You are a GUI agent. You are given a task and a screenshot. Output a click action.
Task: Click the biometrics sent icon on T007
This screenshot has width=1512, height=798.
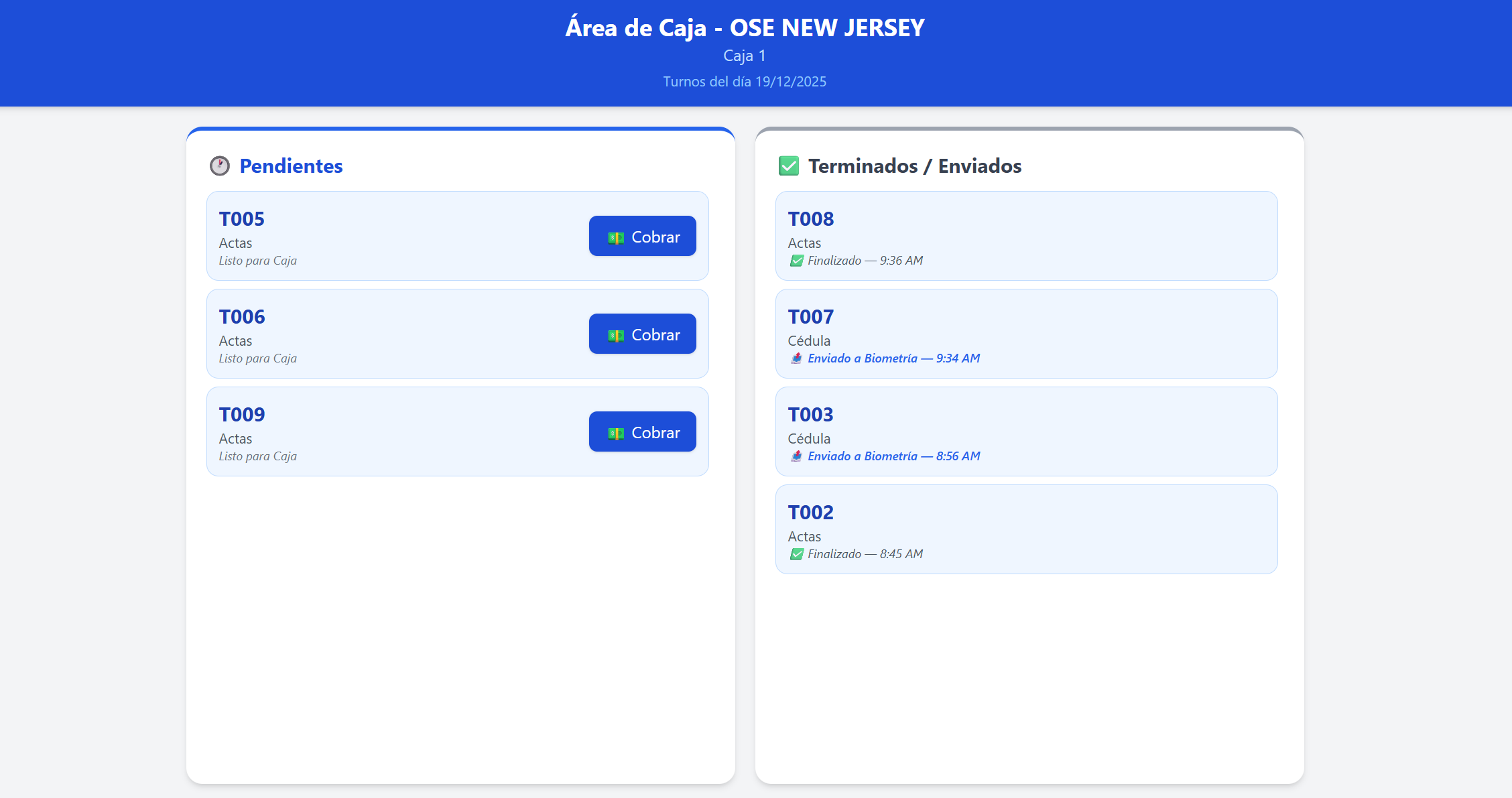tap(796, 358)
